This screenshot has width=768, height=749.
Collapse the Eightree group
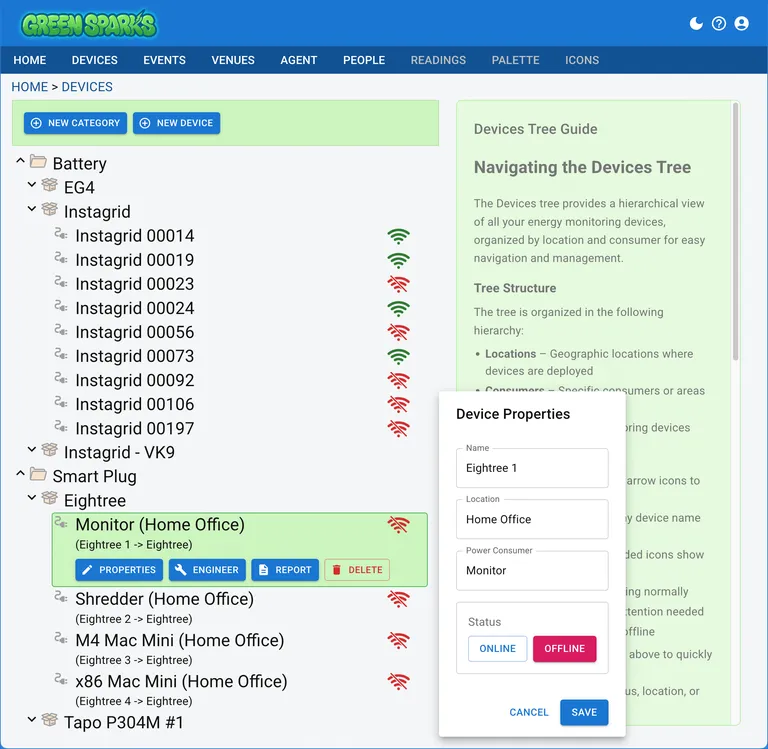[32, 499]
